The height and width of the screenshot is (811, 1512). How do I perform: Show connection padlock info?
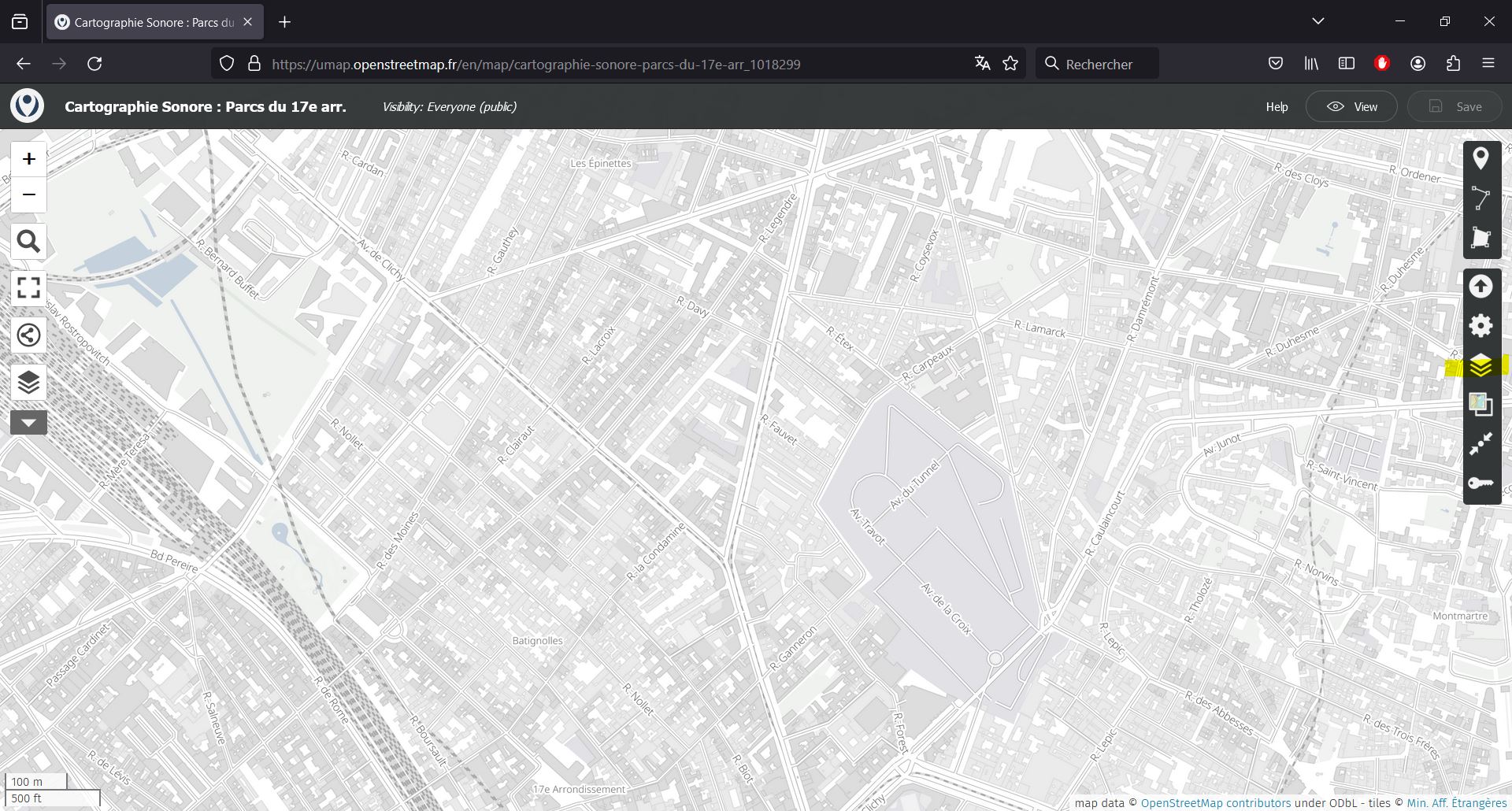[254, 64]
